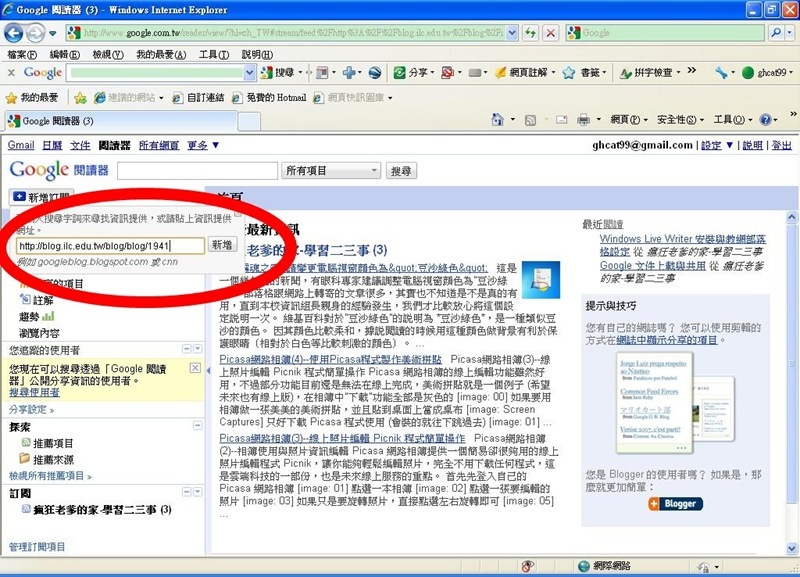Image resolution: width=800 pixels, height=577 pixels.
Task: Open the 我的最愛(A) menu
Action: coord(161,55)
